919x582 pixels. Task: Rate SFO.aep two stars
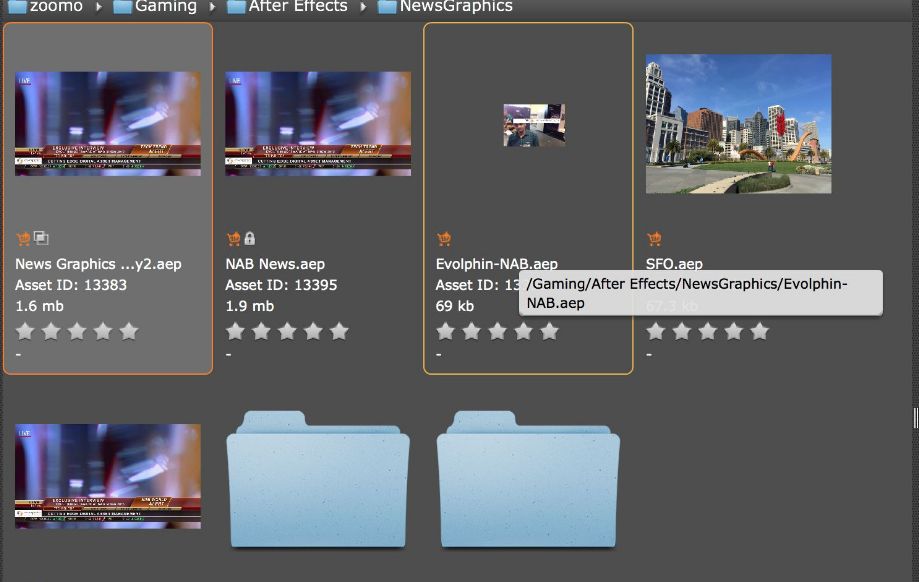pyautogui.click(x=682, y=332)
